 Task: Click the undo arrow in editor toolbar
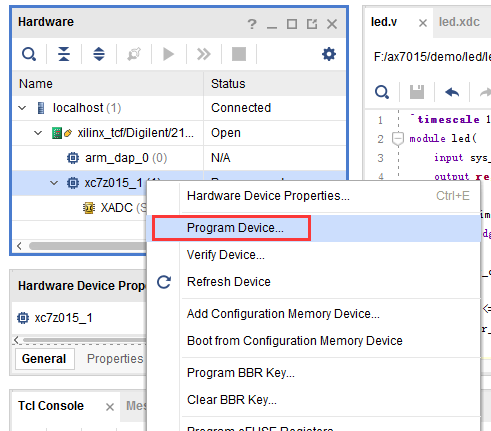pyautogui.click(x=452, y=92)
